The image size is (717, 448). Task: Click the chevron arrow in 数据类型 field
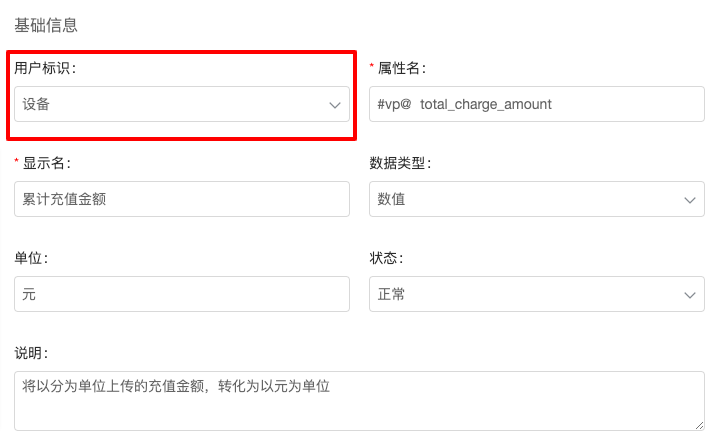pyautogui.click(x=690, y=200)
